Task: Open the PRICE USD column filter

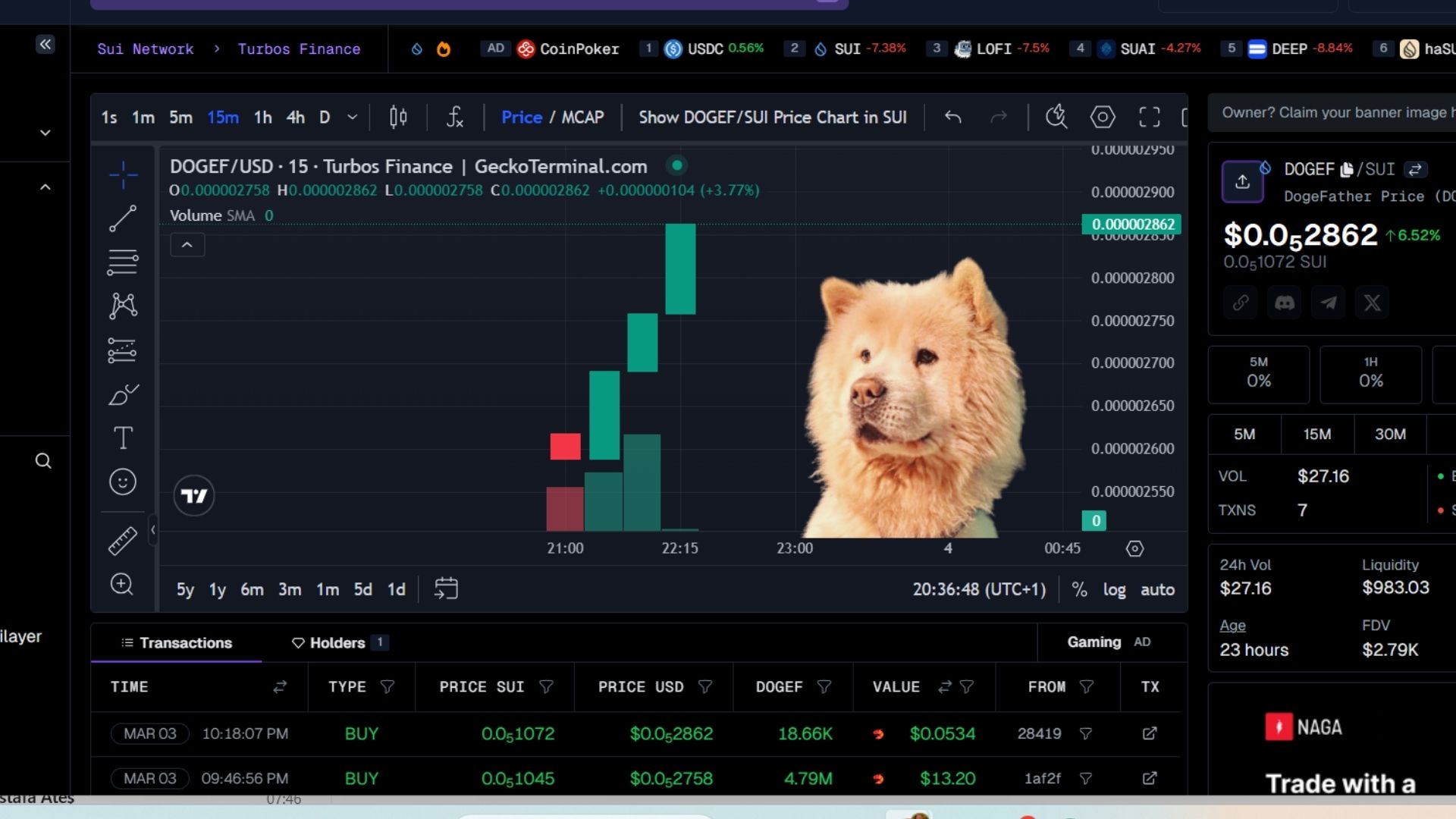Action: 705,686
